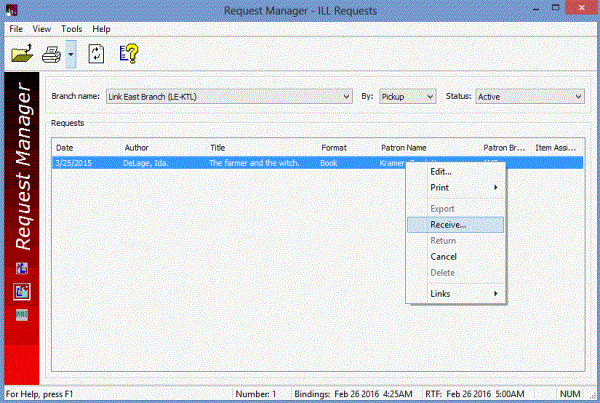Viewport: 600px width, 403px height.
Task: Sort requests by the Author column header
Action: pos(136,147)
